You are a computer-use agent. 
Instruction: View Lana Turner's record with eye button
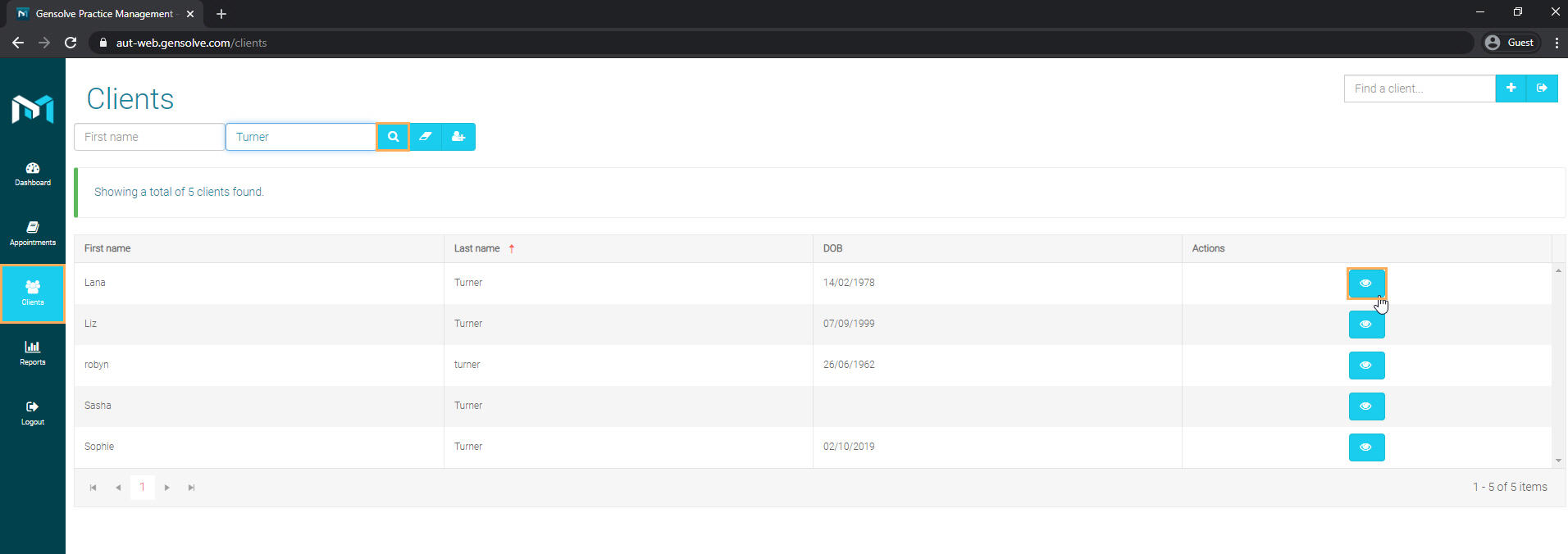tap(1366, 284)
